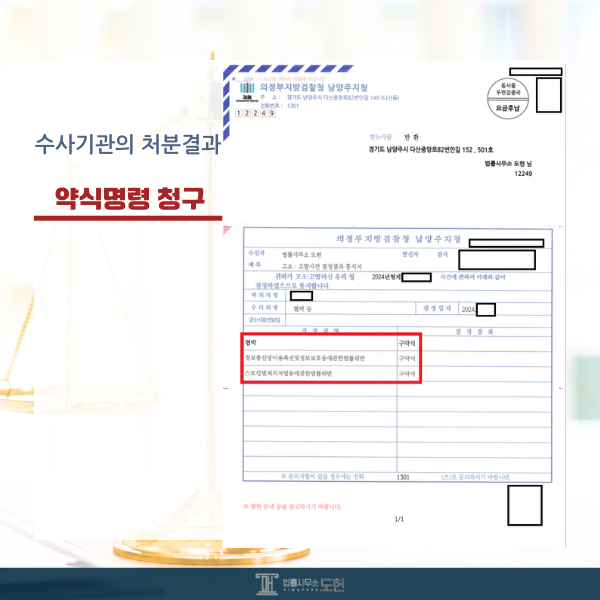
Task: Click the page number '1/1'
Action: click(x=399, y=519)
